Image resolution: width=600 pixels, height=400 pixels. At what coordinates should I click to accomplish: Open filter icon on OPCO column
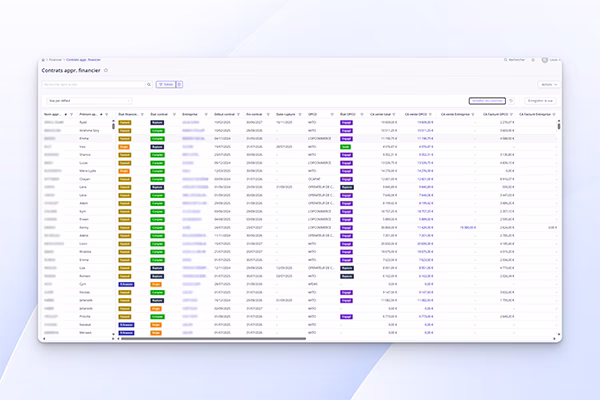coord(332,114)
